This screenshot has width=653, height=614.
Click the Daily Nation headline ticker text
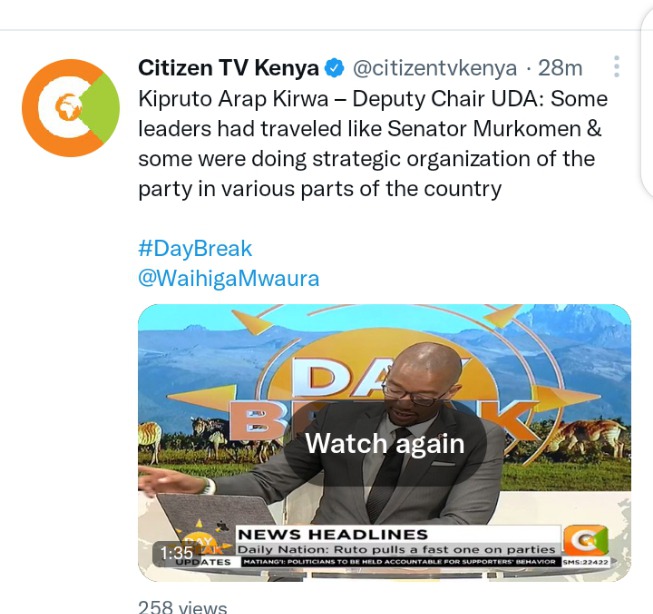396,549
